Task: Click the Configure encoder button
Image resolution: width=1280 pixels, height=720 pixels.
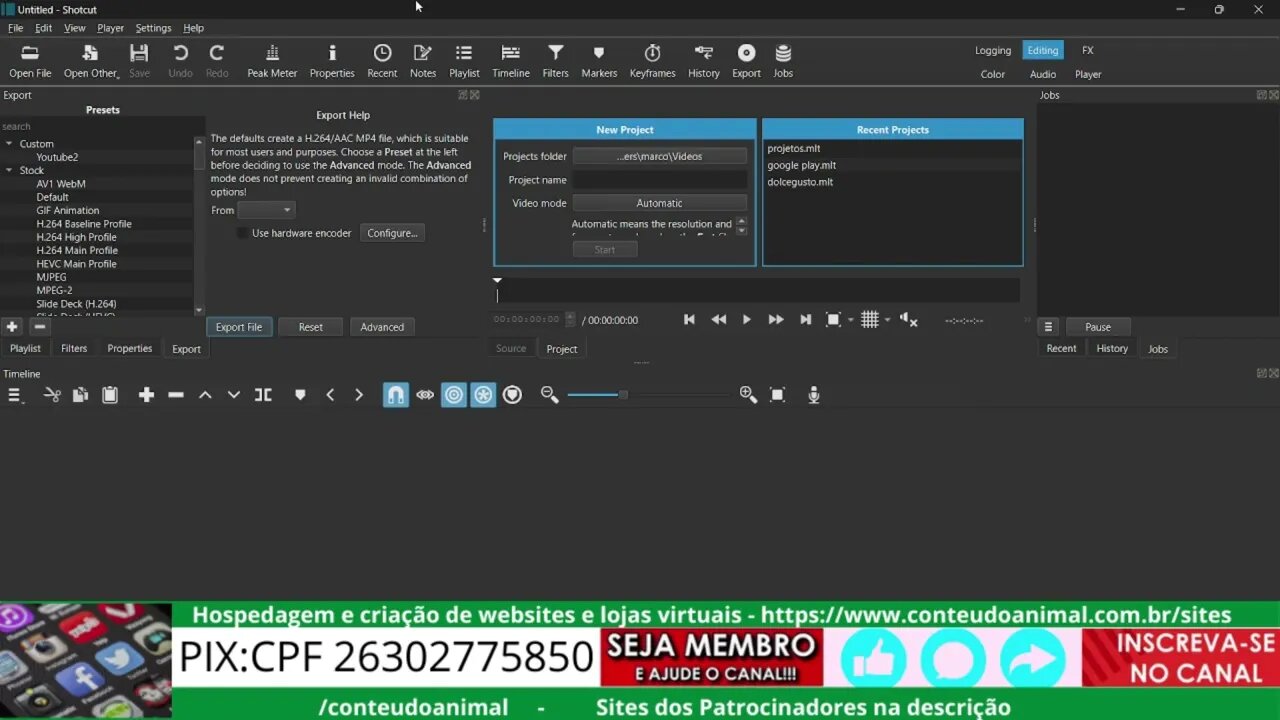Action: click(x=392, y=233)
